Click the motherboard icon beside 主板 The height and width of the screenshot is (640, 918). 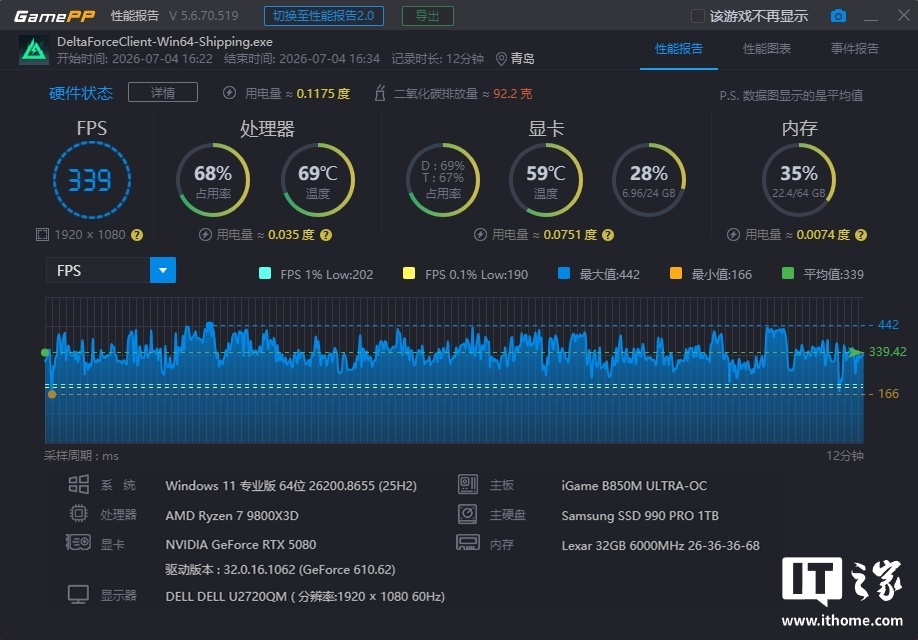[x=468, y=484]
